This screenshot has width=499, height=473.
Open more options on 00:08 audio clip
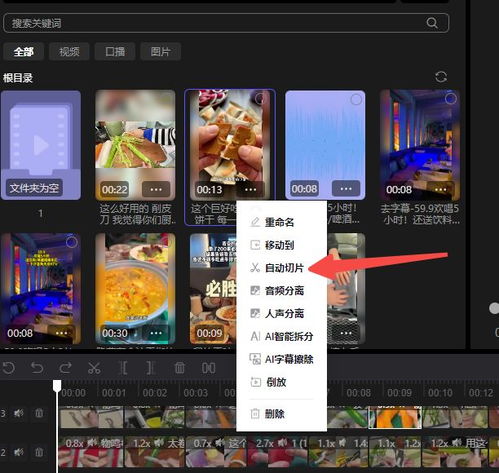346,189
